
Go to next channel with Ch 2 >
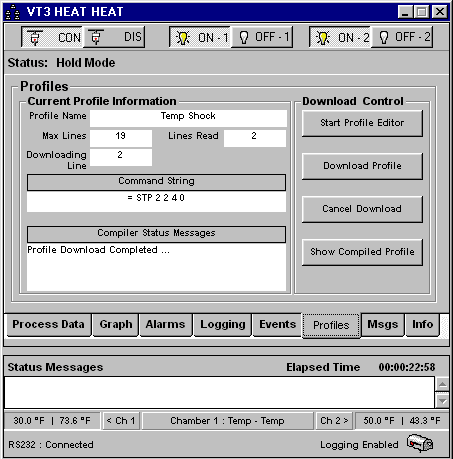(334, 421)
